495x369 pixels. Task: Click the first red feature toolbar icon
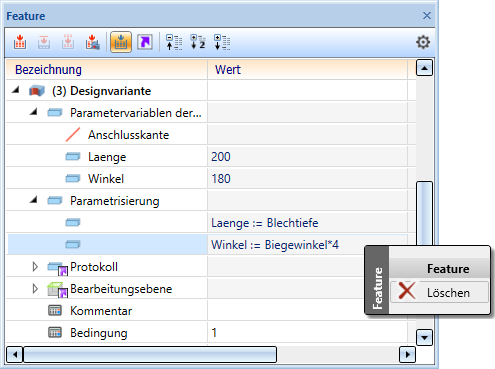(x=20, y=42)
